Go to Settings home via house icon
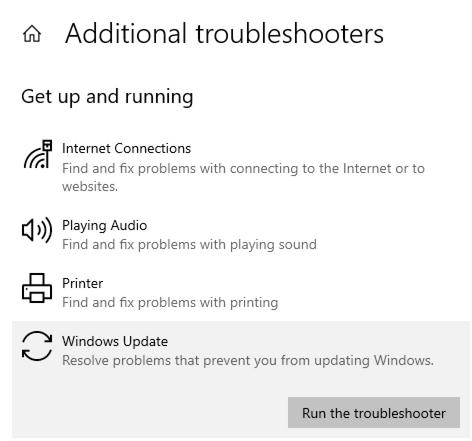472x441 pixels. [x=32, y=34]
